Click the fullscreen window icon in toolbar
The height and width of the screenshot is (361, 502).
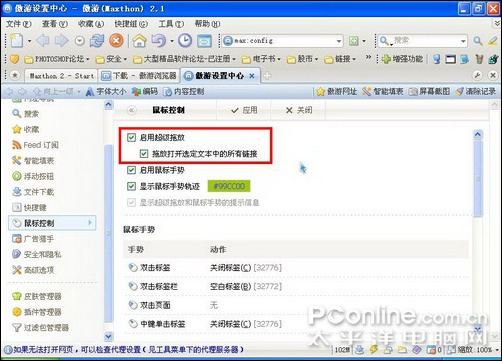[x=204, y=41]
